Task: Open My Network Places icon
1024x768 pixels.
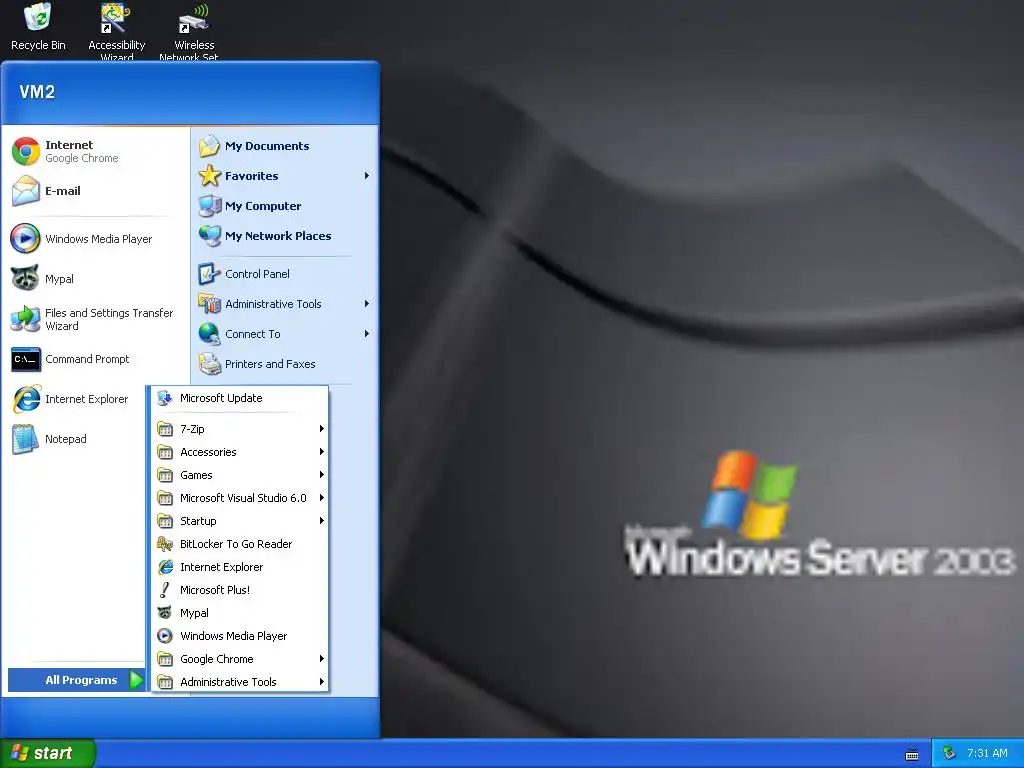Action: (210, 236)
